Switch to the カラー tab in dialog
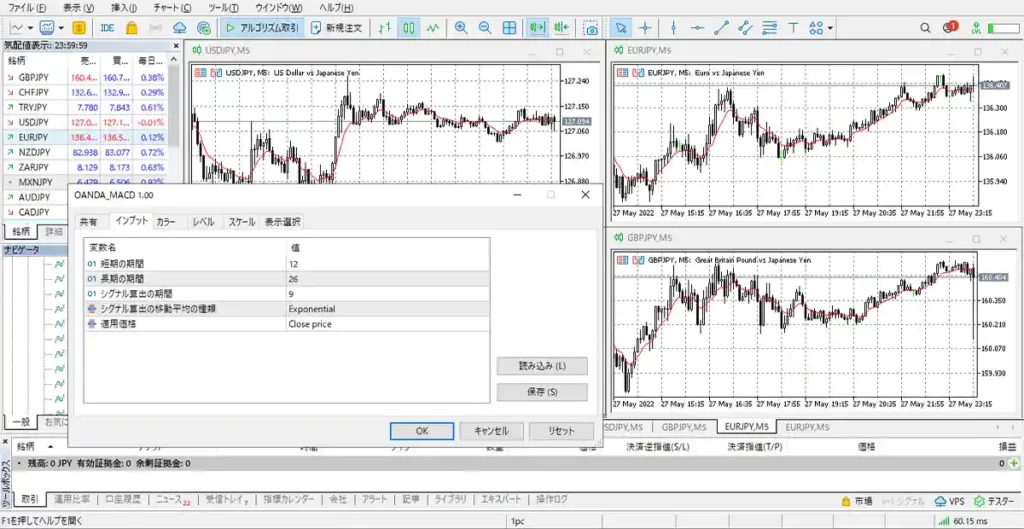 (x=165, y=222)
